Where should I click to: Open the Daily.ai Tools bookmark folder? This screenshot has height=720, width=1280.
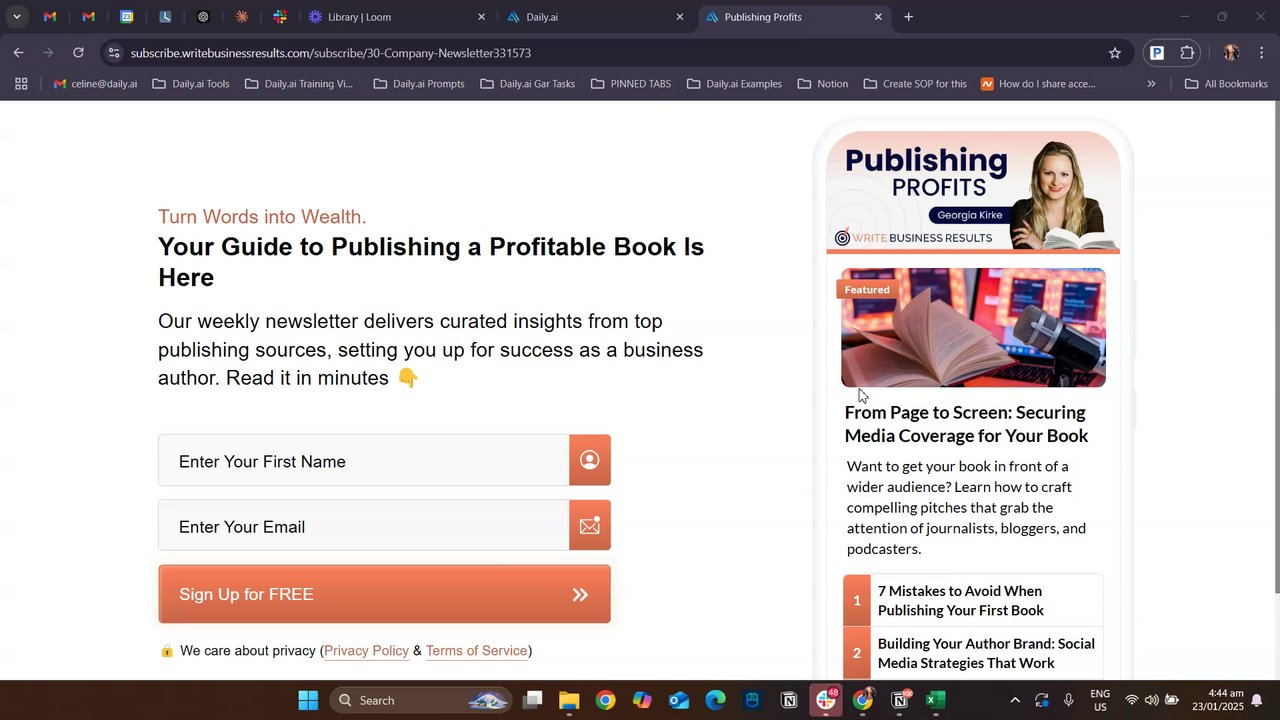[x=191, y=84]
